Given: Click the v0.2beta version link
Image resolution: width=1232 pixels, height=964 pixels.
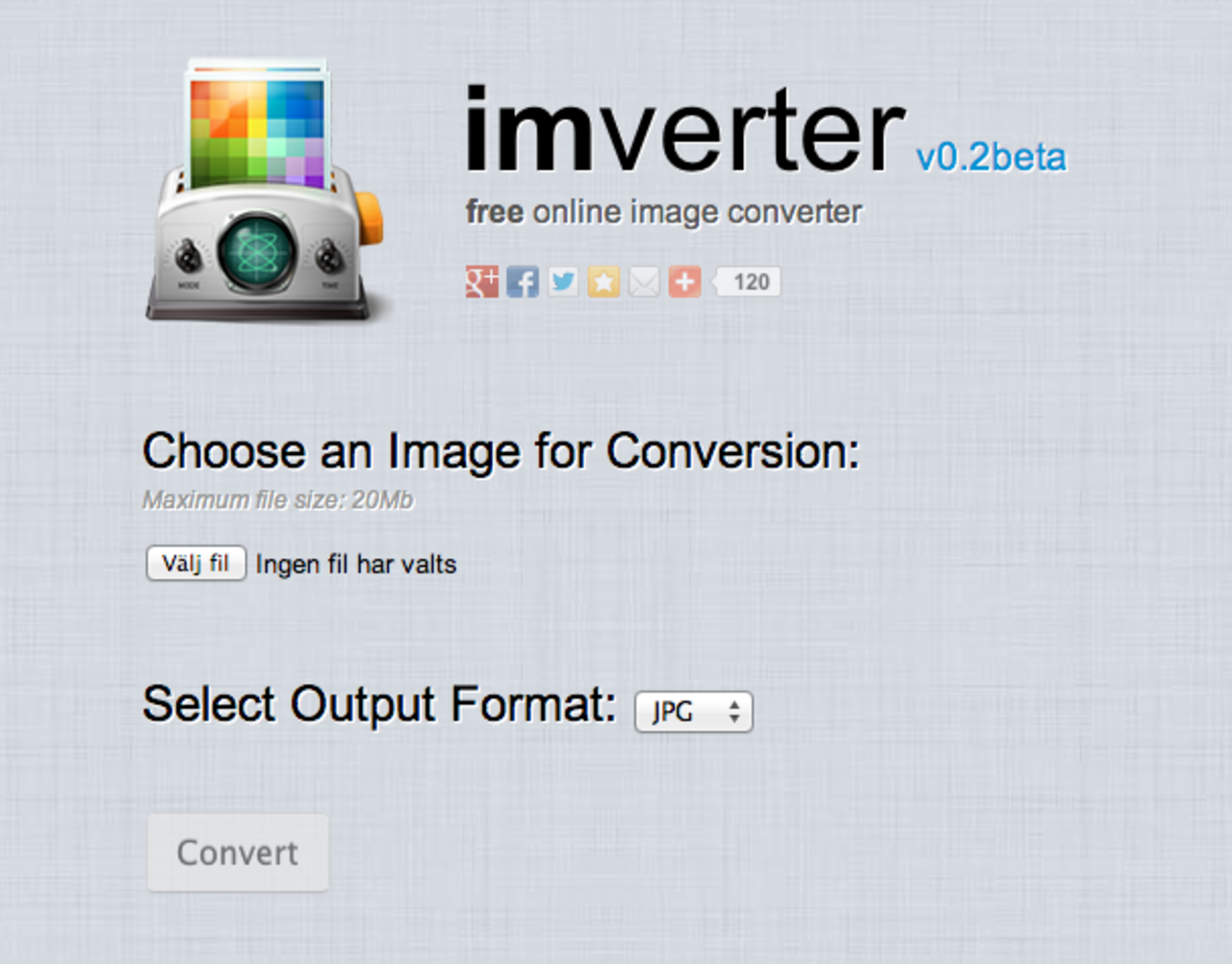Looking at the screenshot, I should tap(990, 157).
